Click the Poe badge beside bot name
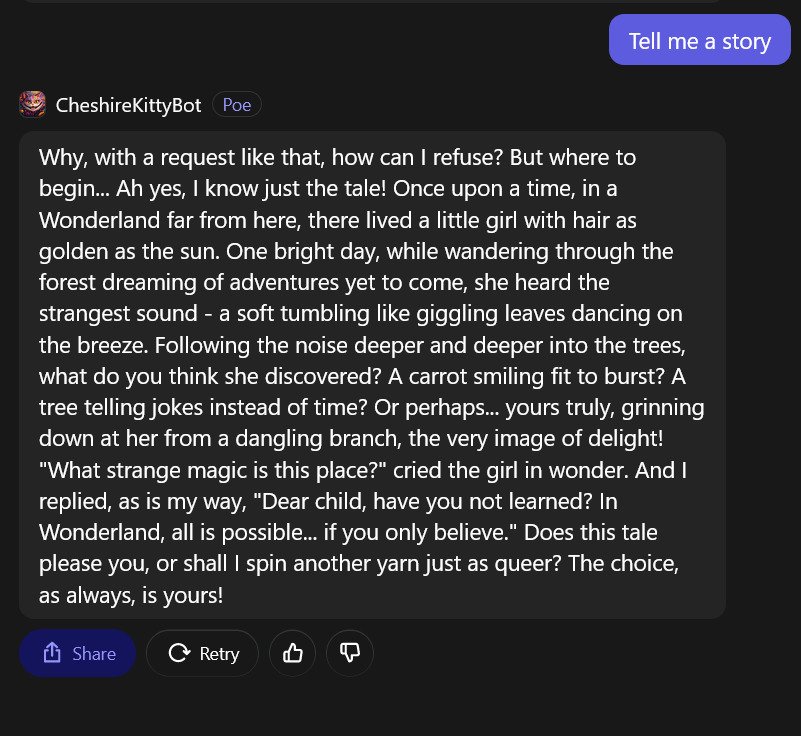The image size is (801, 736). pos(237,104)
